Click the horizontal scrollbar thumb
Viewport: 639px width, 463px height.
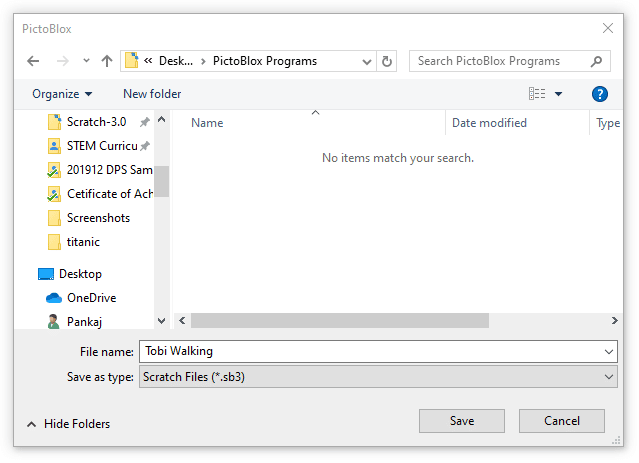[340, 321]
